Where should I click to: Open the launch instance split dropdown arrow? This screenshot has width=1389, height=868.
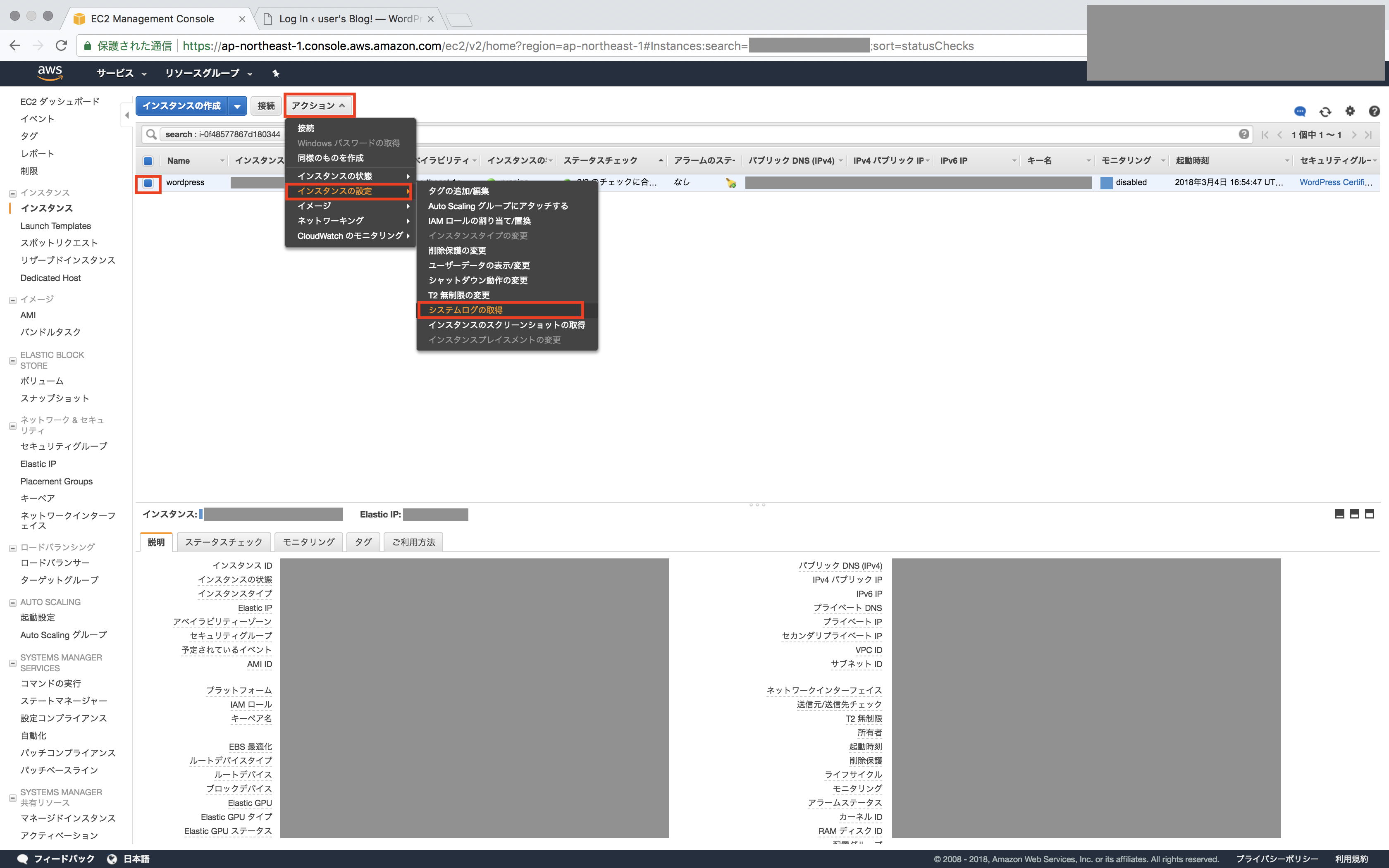pyautogui.click(x=237, y=106)
